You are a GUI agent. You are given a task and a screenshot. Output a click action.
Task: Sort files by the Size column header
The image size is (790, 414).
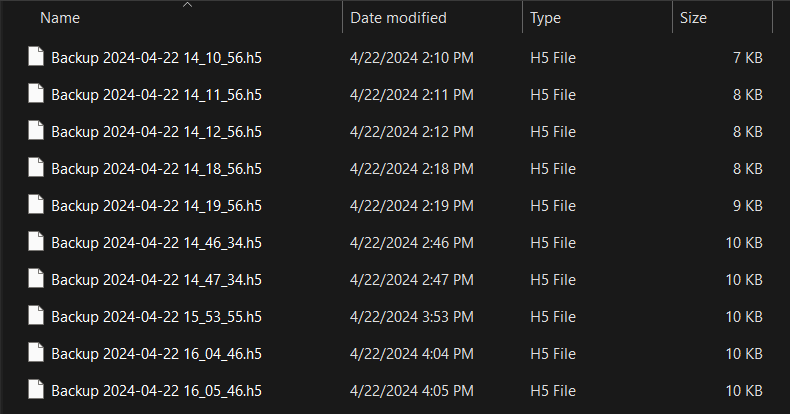(693, 18)
